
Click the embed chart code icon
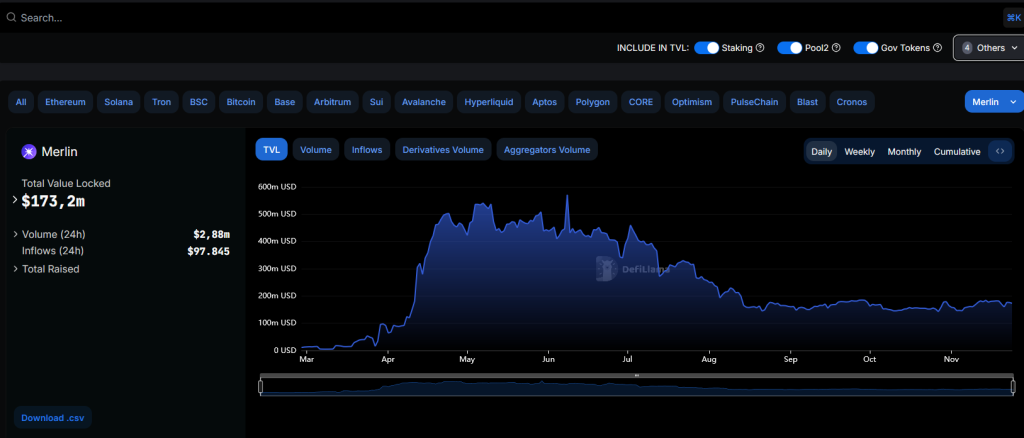999,151
